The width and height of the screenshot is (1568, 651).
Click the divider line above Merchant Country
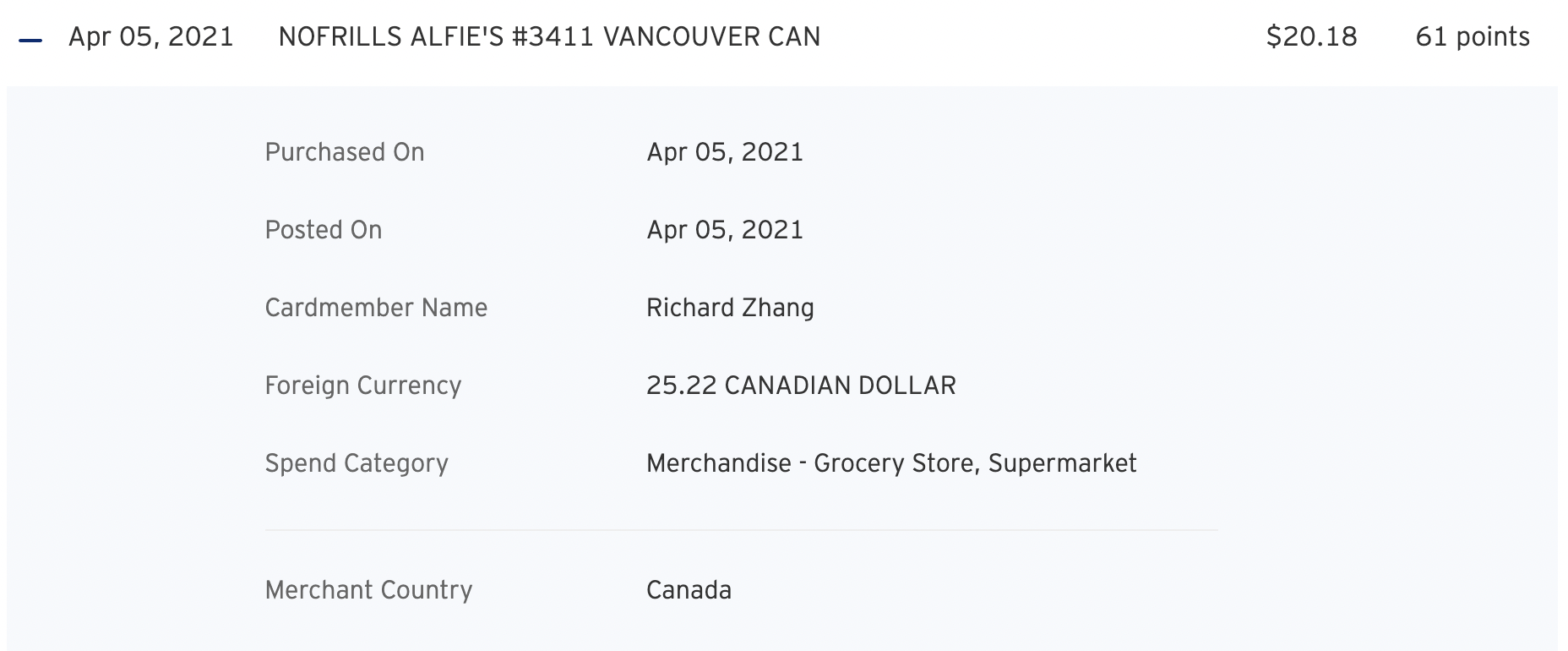[x=741, y=530]
